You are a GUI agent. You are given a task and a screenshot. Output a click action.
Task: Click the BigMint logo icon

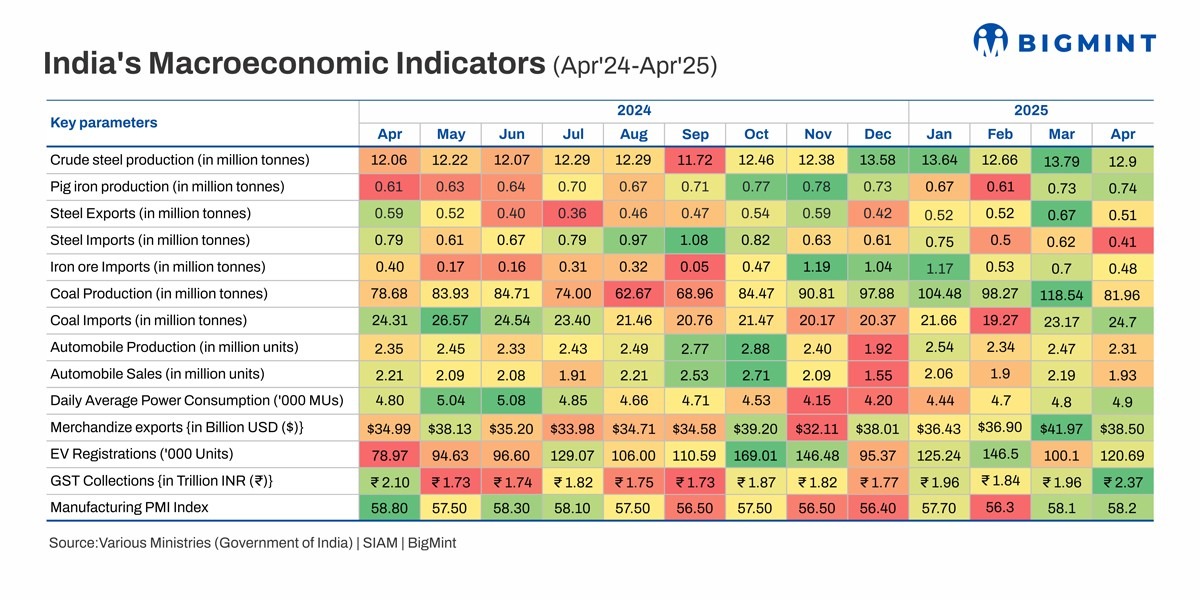(990, 40)
